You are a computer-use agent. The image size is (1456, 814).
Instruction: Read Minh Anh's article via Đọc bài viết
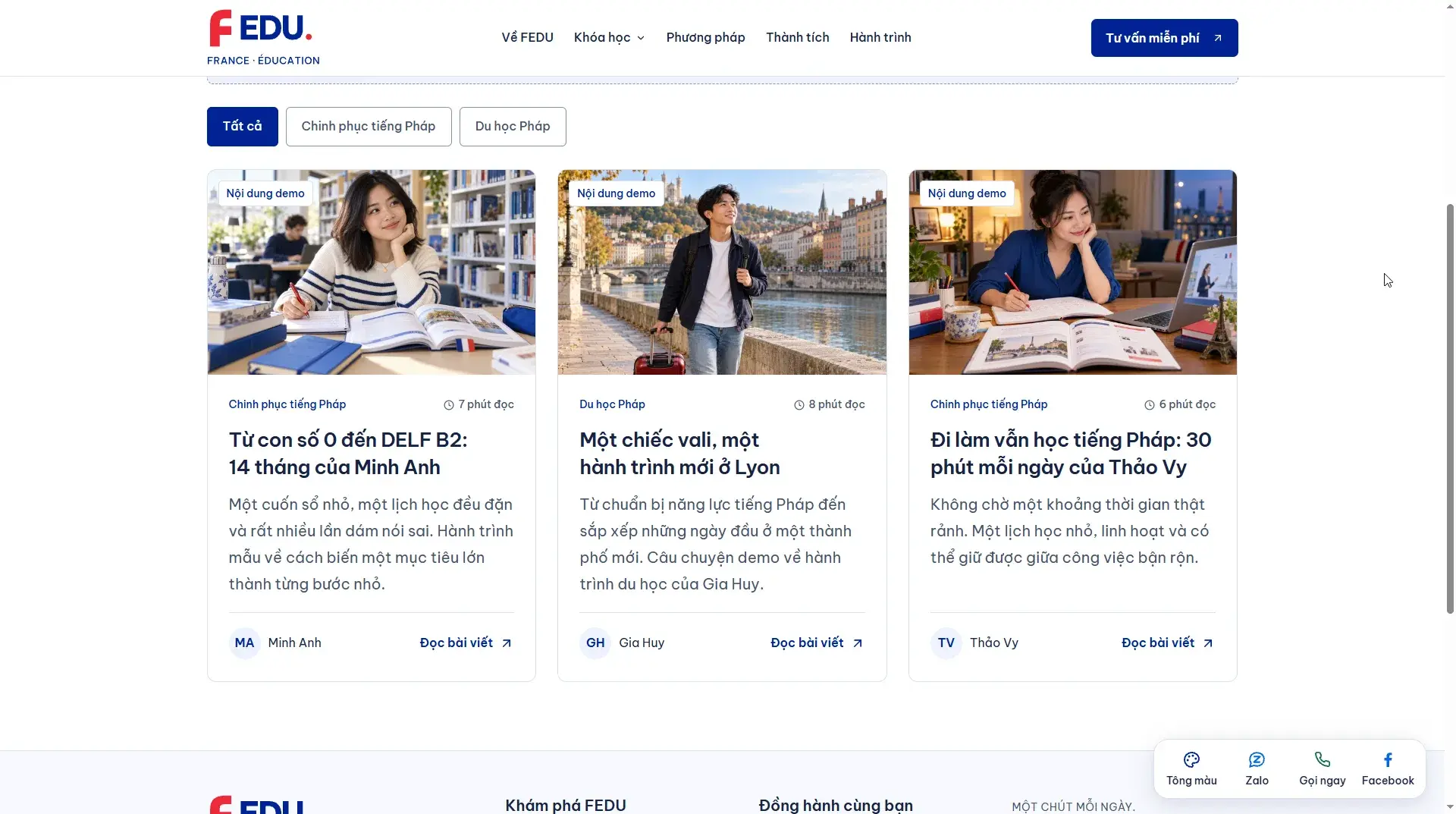(466, 643)
